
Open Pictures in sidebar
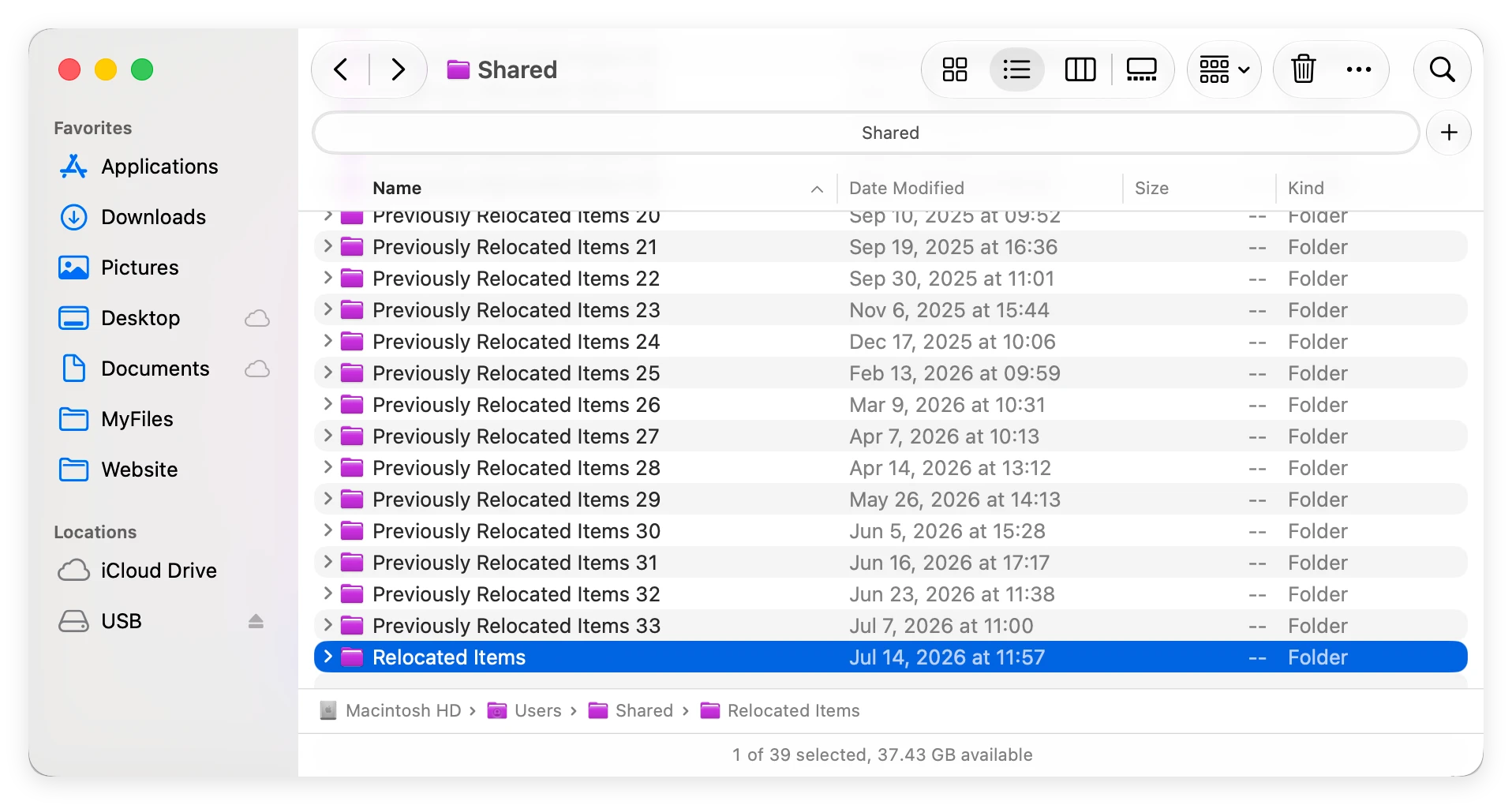click(x=119, y=268)
